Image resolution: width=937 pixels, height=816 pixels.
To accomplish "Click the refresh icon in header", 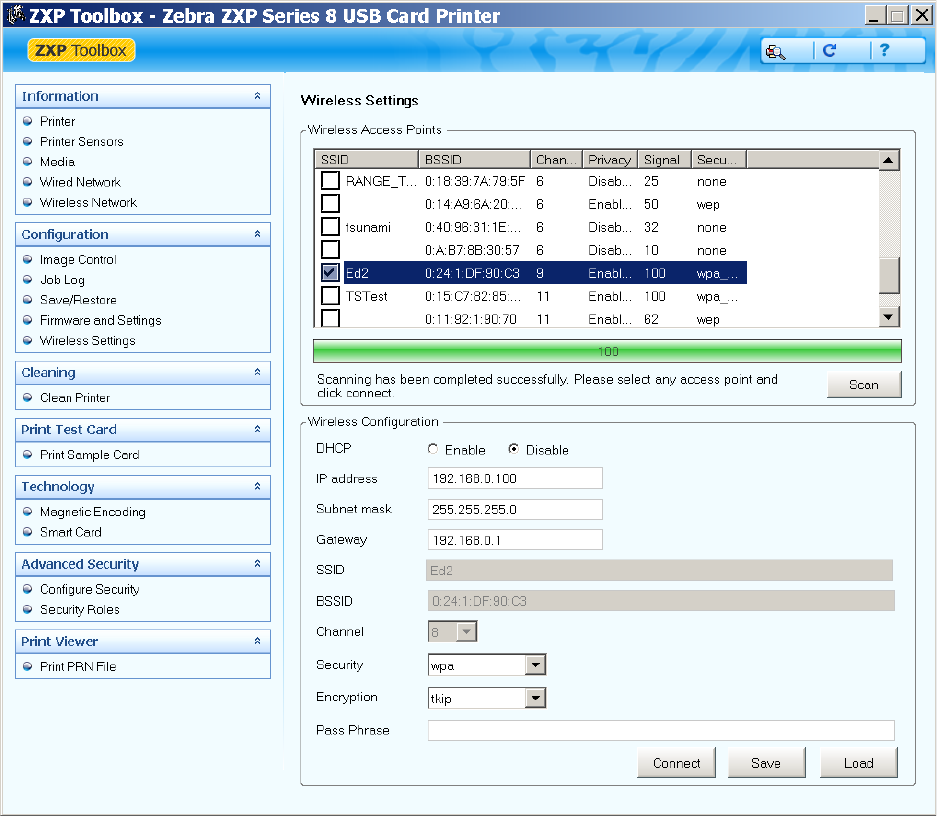I will click(829, 51).
